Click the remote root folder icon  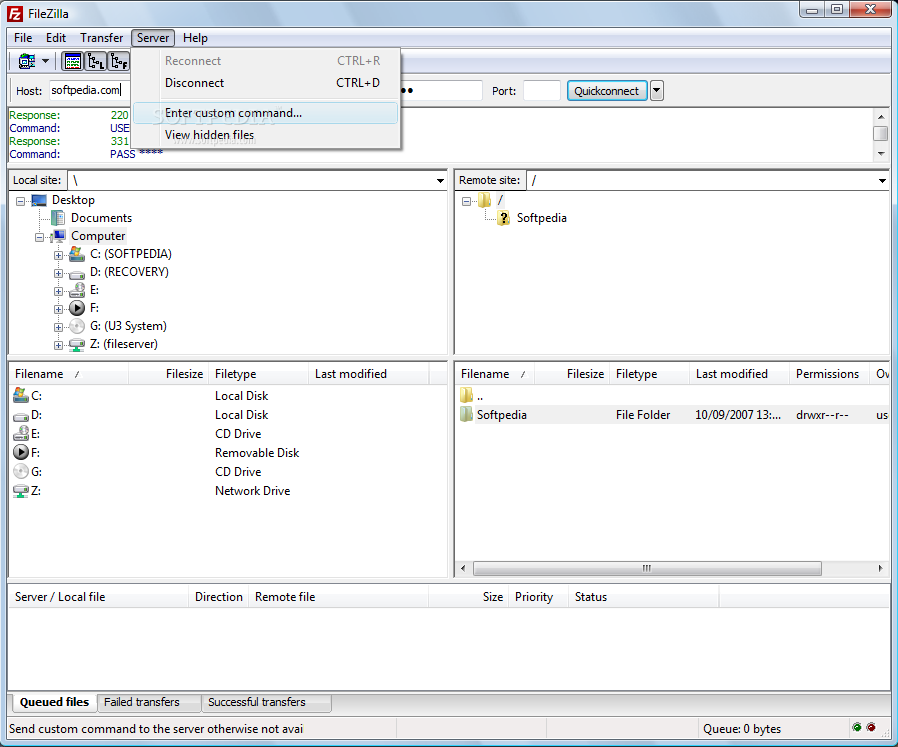tap(485, 200)
